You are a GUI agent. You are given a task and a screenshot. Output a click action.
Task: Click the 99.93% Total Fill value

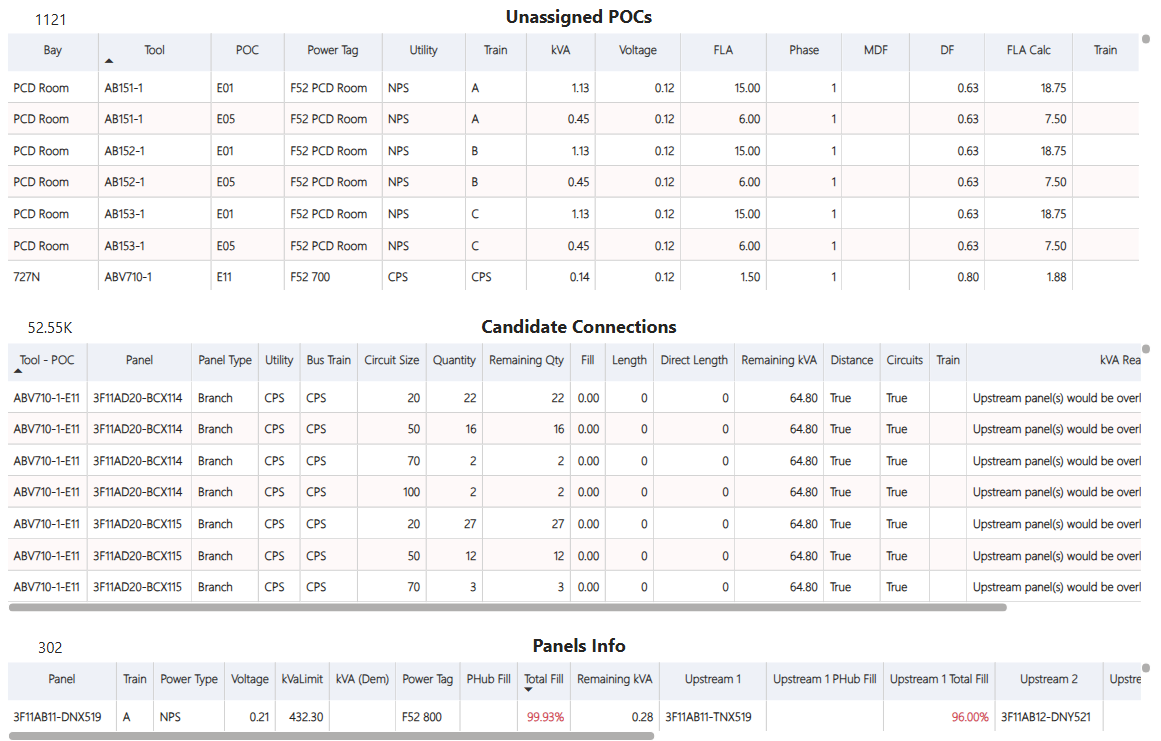545,716
